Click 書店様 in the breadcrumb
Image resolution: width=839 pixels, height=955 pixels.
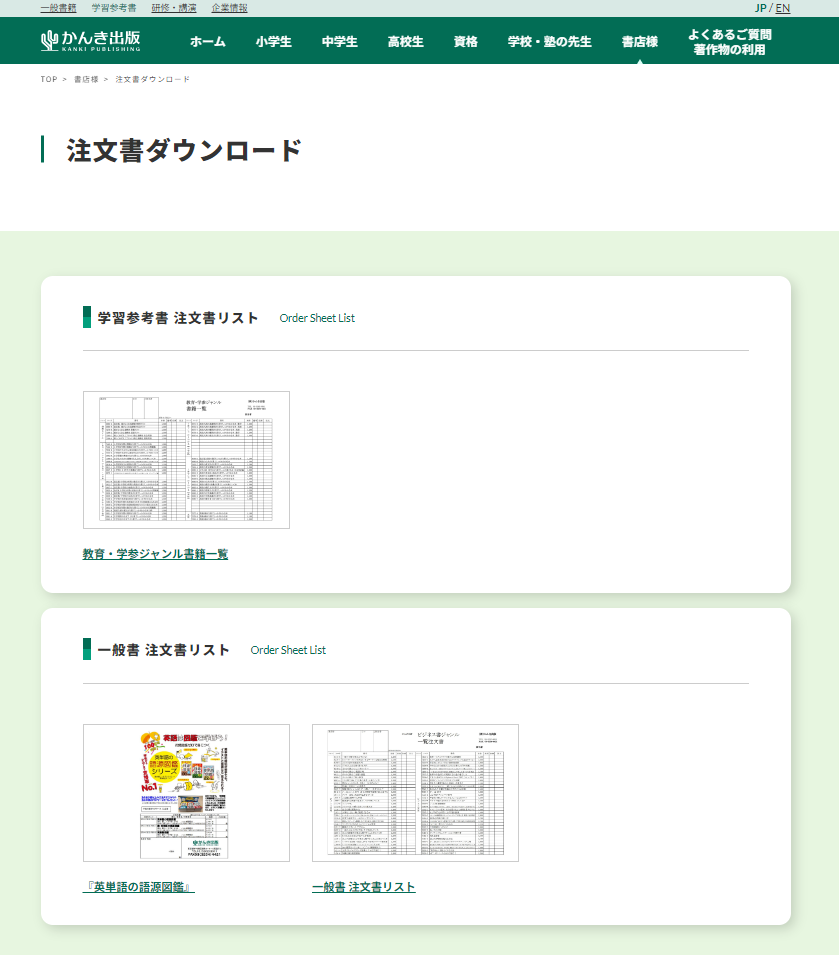(86, 79)
